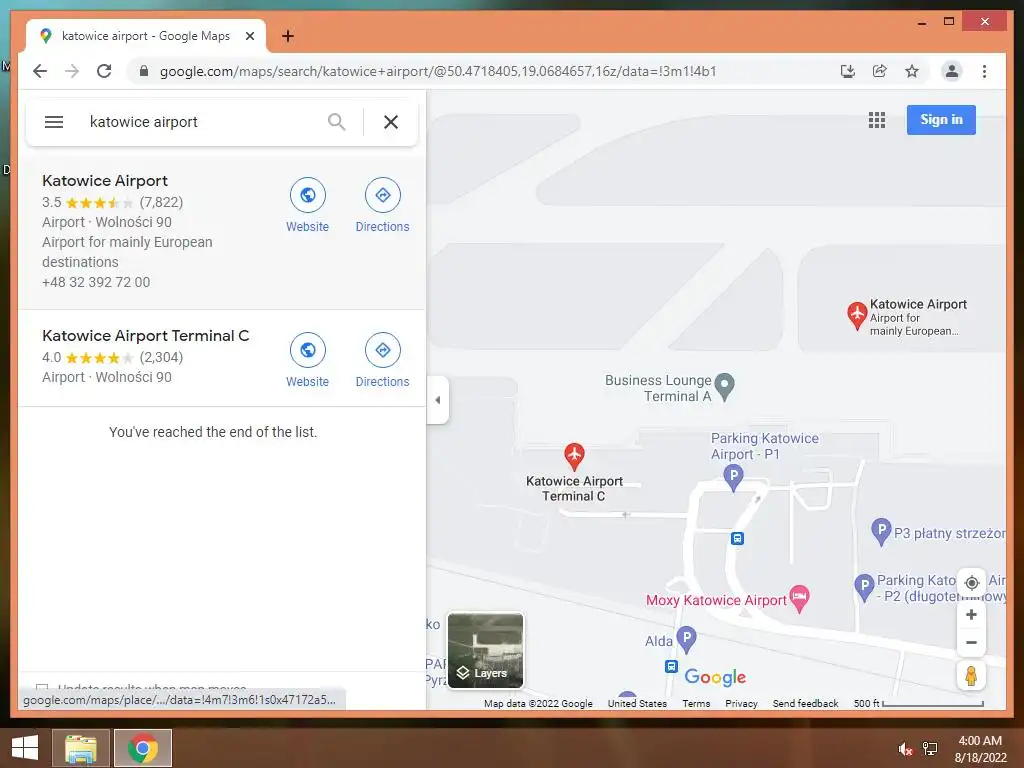Screen dimensions: 1024x768
Task: Share this page icon in address bar
Action: (x=880, y=71)
